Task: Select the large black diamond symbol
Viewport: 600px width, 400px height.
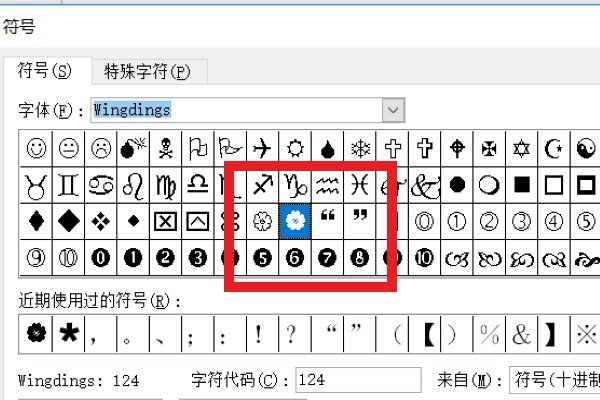Action: [68, 221]
